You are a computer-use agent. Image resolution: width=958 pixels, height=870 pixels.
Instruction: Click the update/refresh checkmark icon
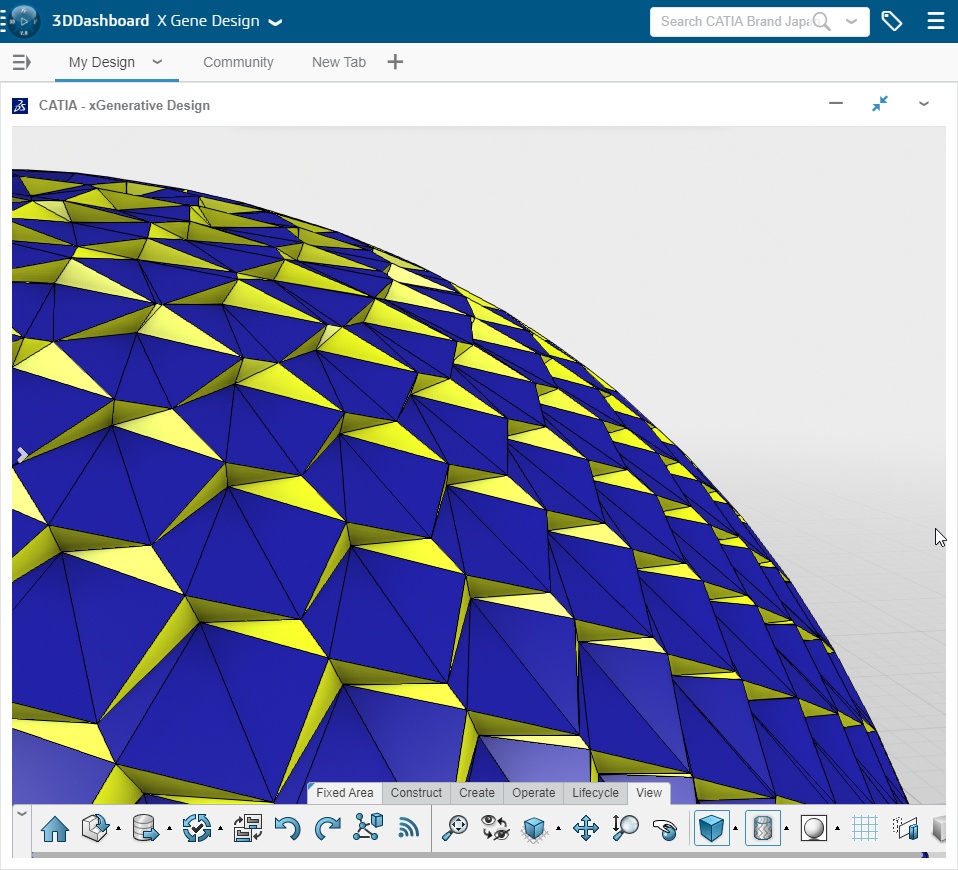(197, 828)
